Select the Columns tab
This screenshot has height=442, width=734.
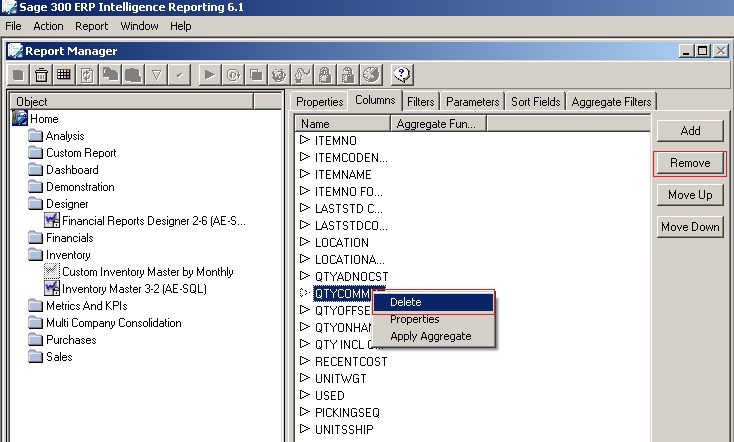[x=375, y=100]
